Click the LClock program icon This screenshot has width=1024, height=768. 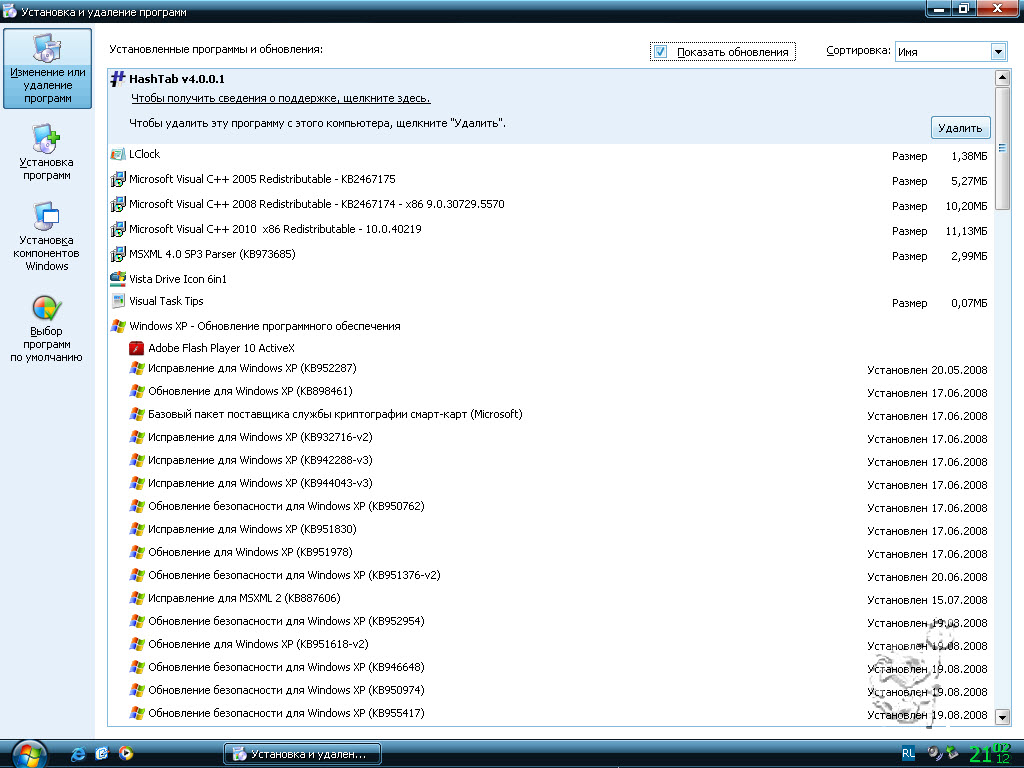coord(118,154)
